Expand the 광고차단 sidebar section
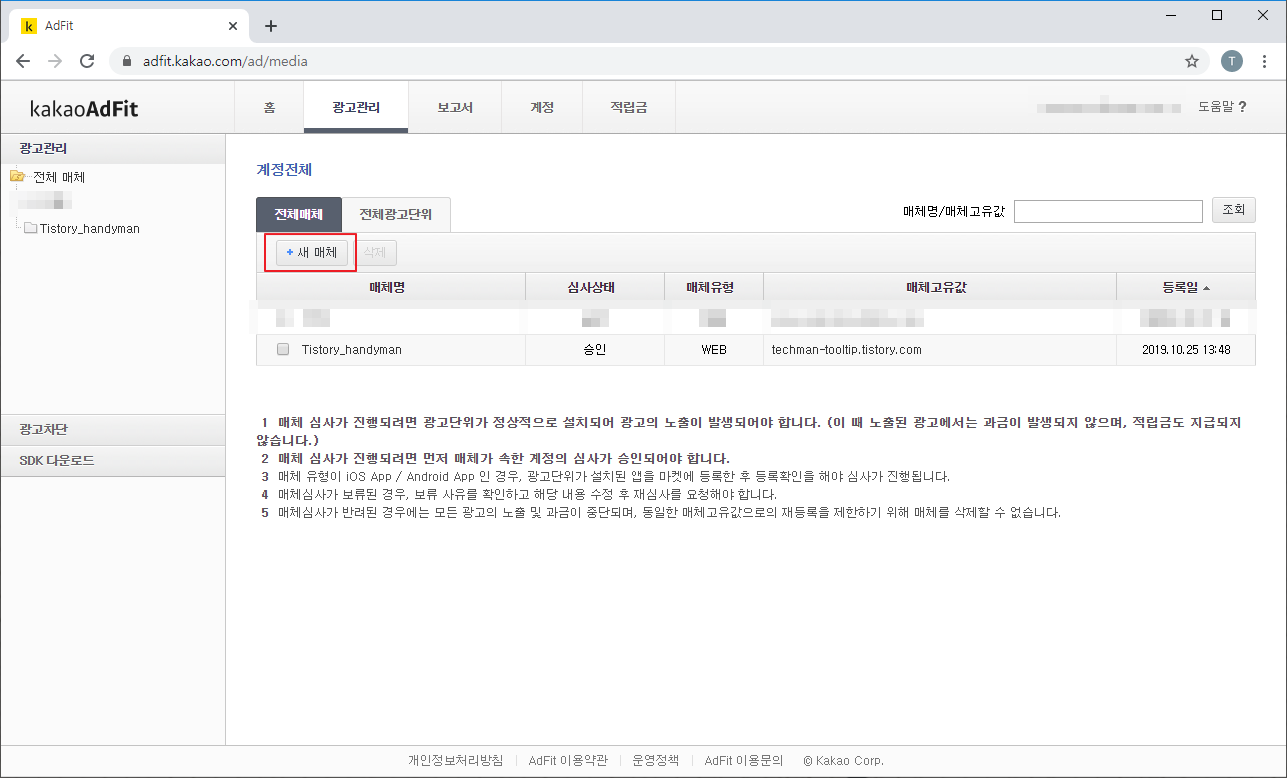 coord(113,429)
